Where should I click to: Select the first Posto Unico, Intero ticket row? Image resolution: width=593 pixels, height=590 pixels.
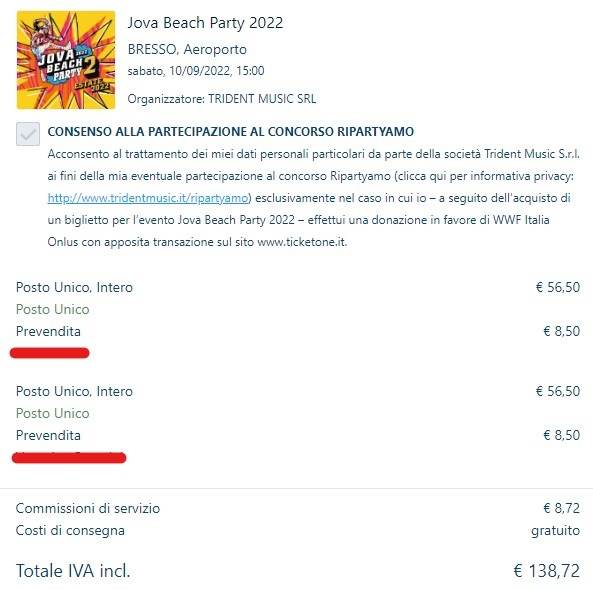coord(298,287)
